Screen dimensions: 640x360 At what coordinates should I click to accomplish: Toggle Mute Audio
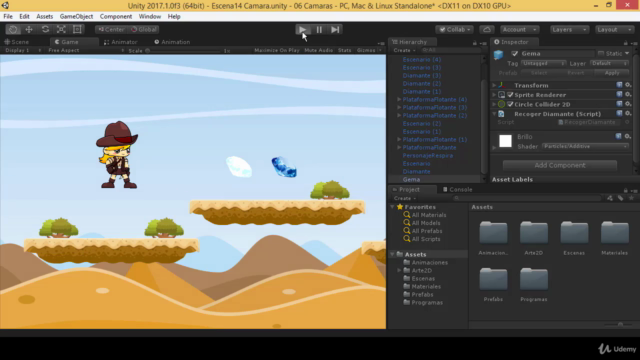pyautogui.click(x=318, y=50)
